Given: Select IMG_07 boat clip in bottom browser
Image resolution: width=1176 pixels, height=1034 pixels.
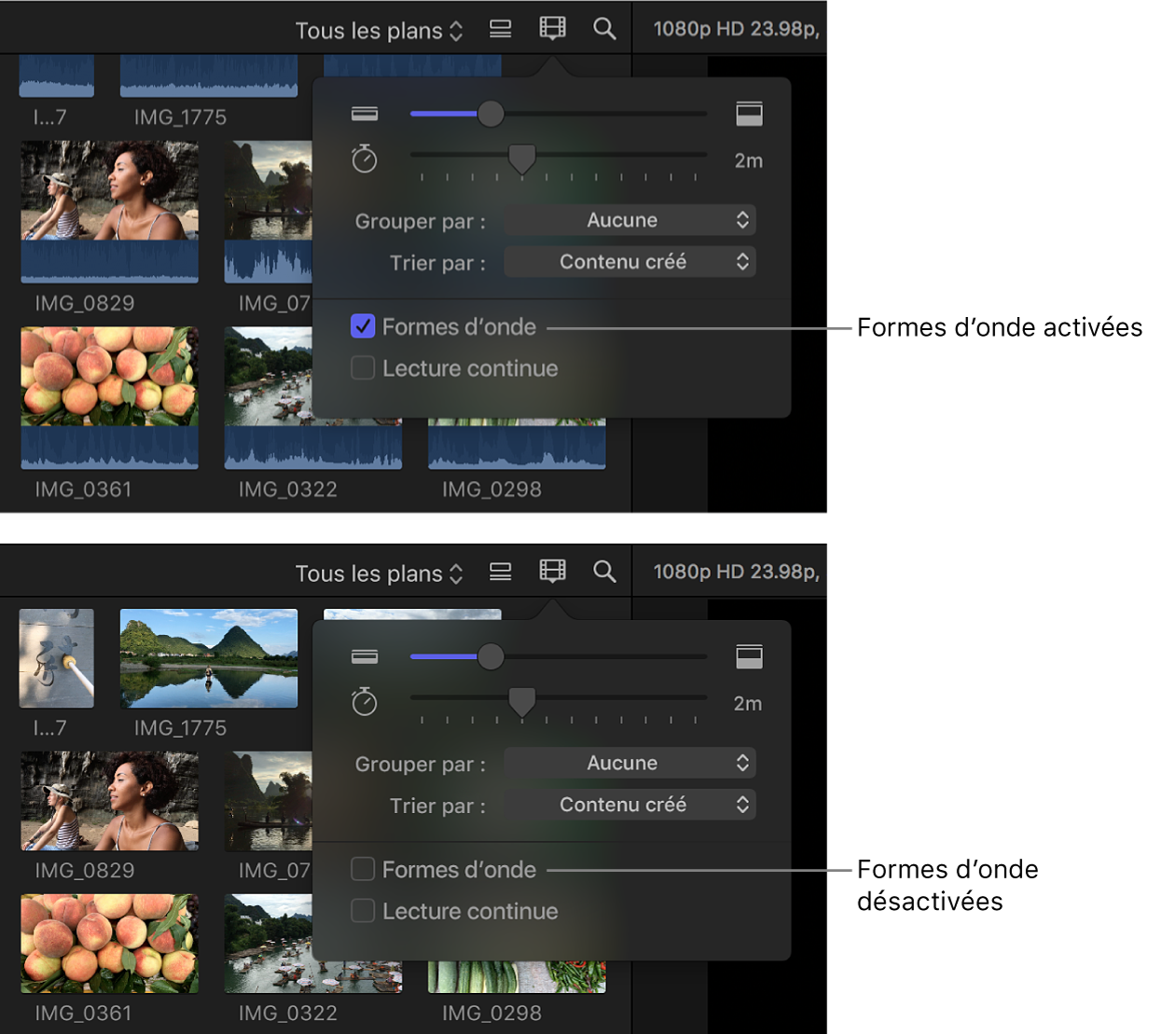Looking at the screenshot, I should click(269, 801).
